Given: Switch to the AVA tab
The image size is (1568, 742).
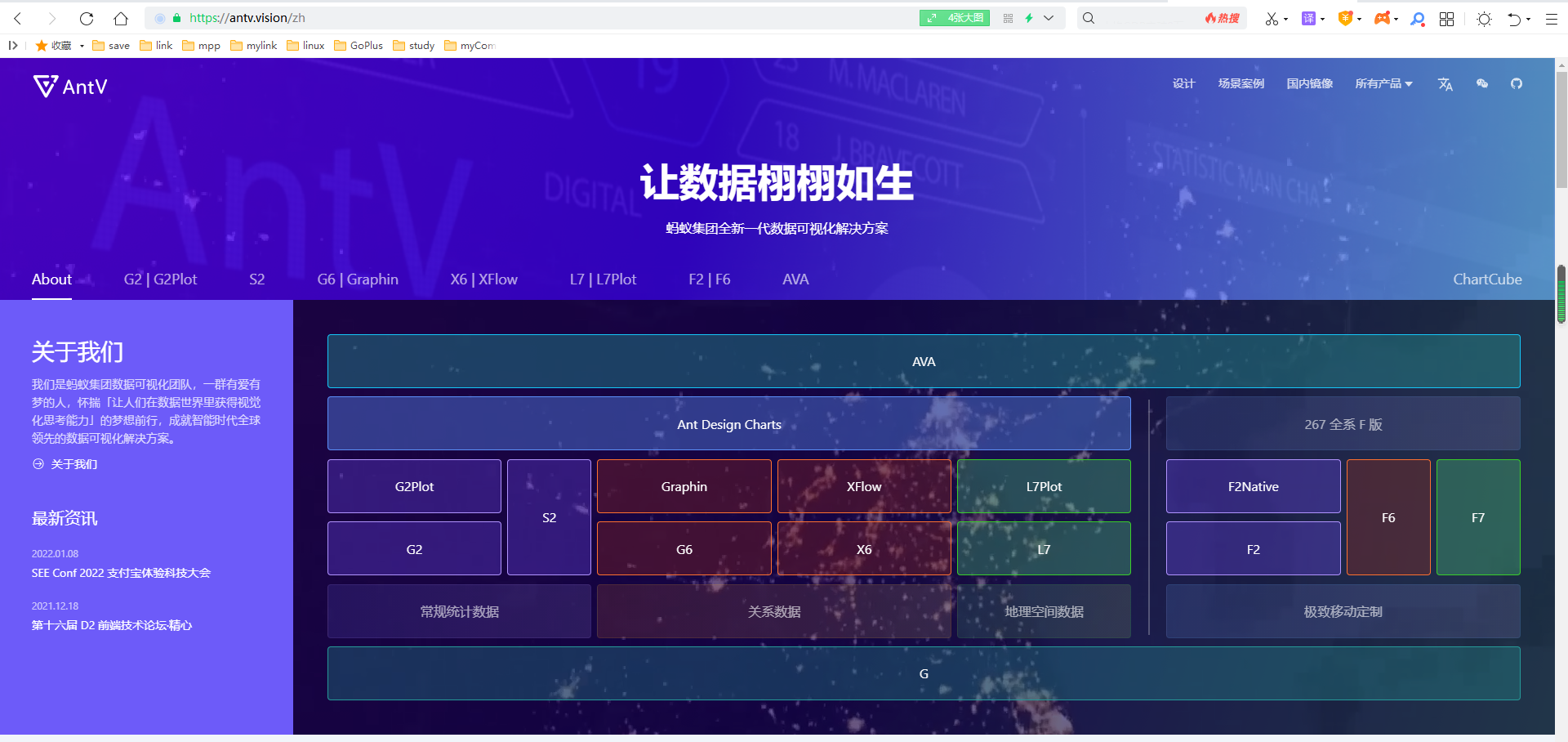Looking at the screenshot, I should pyautogui.click(x=795, y=279).
